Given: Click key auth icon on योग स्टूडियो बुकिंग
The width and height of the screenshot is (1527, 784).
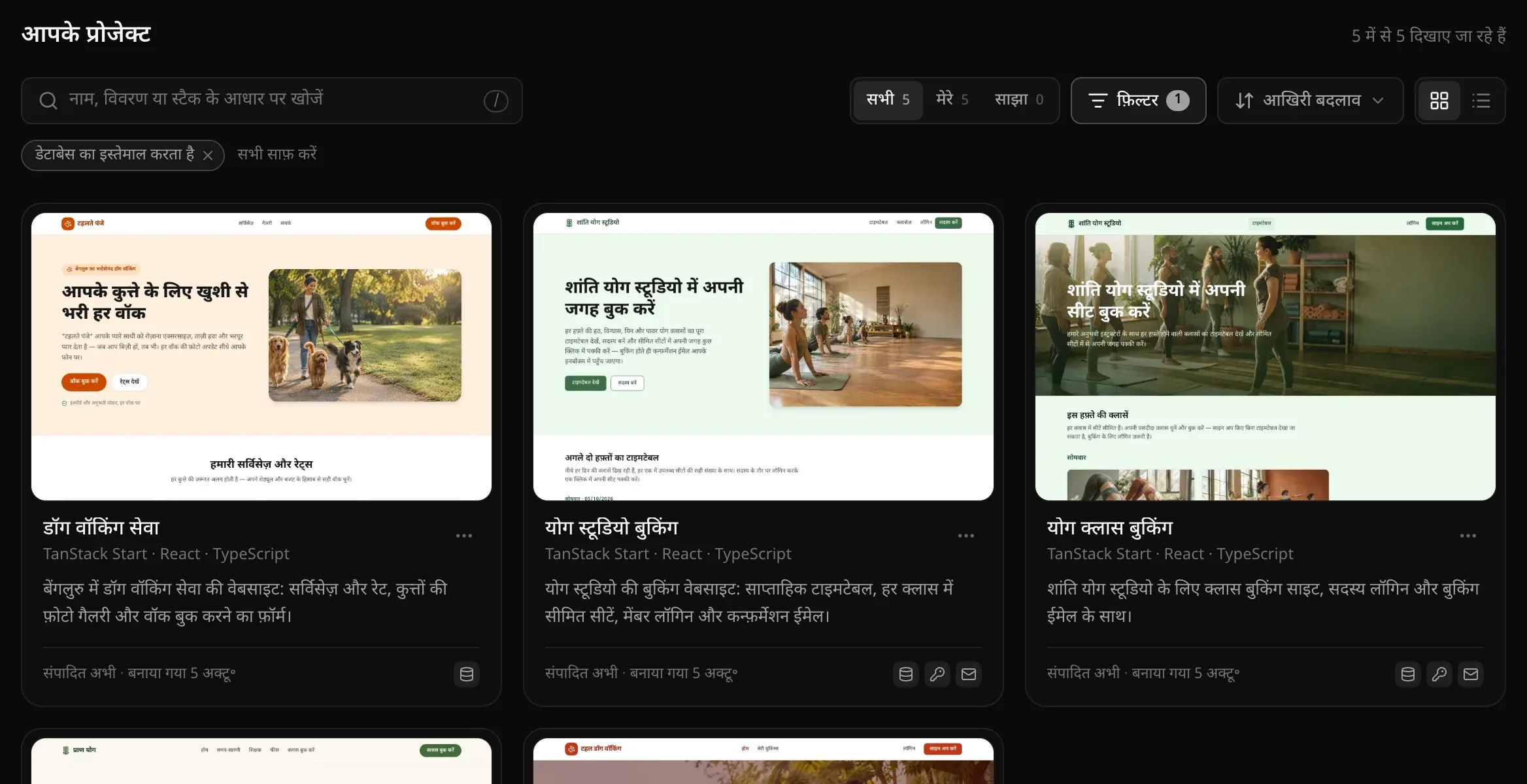Looking at the screenshot, I should 937,674.
